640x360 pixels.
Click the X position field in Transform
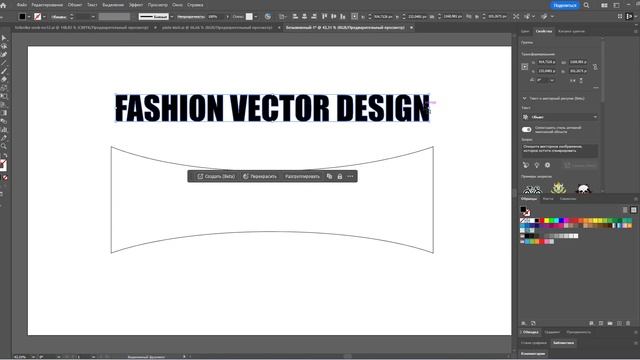(546, 62)
